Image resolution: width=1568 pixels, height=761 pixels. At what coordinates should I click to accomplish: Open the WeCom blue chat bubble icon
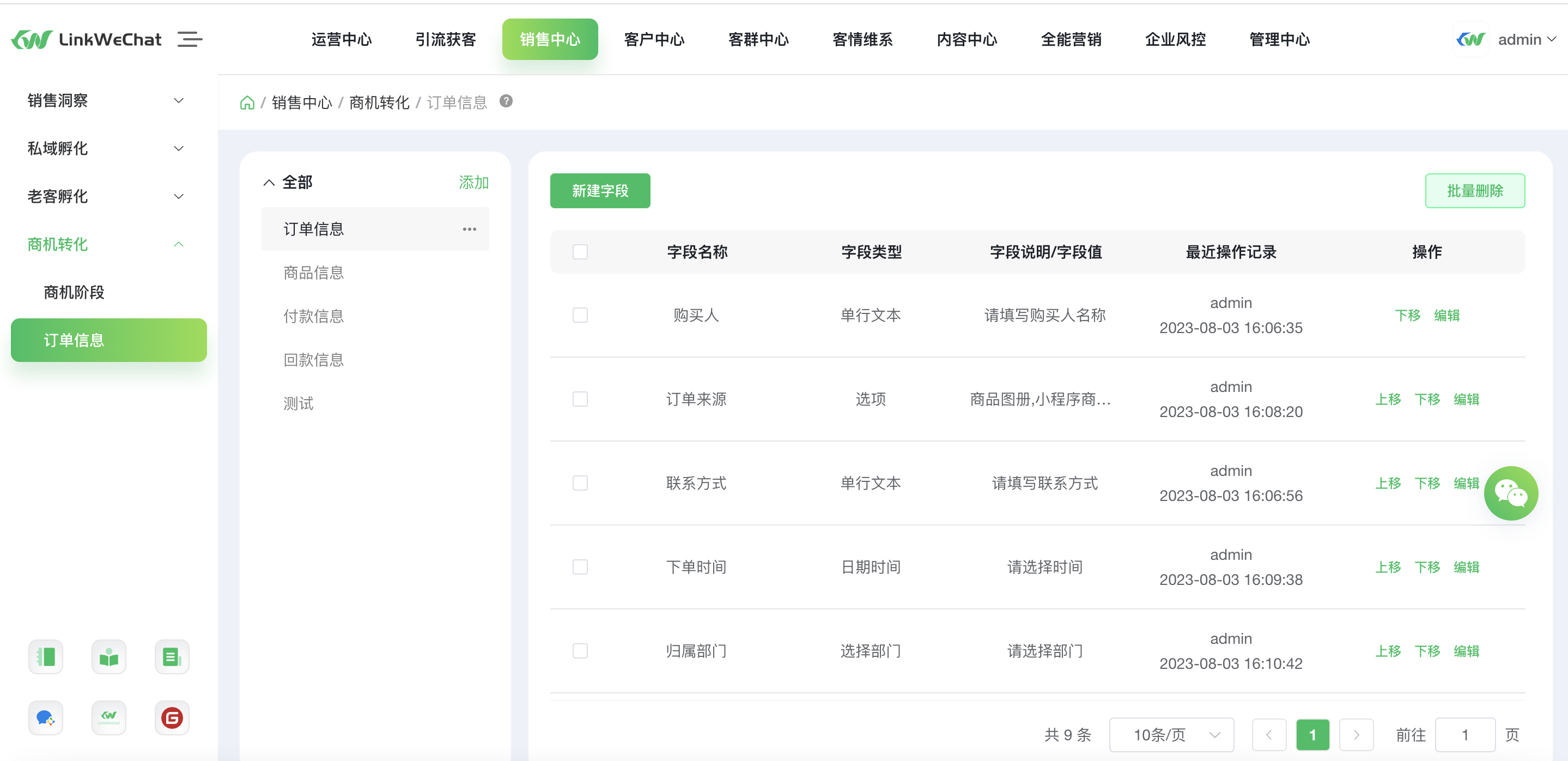point(46,718)
